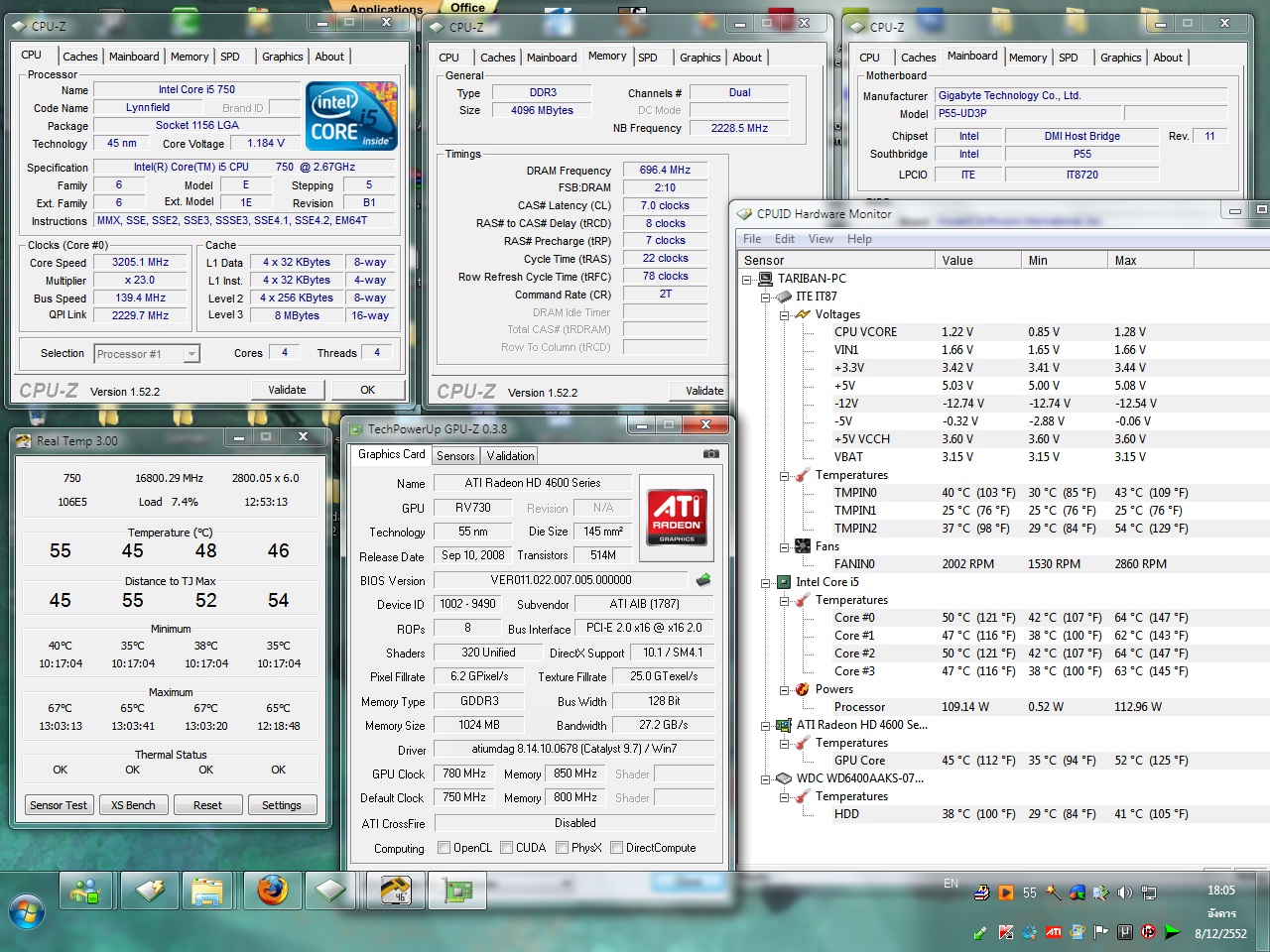Launch Firefox from the taskbar
This screenshot has height=952, width=1270.
[x=272, y=892]
